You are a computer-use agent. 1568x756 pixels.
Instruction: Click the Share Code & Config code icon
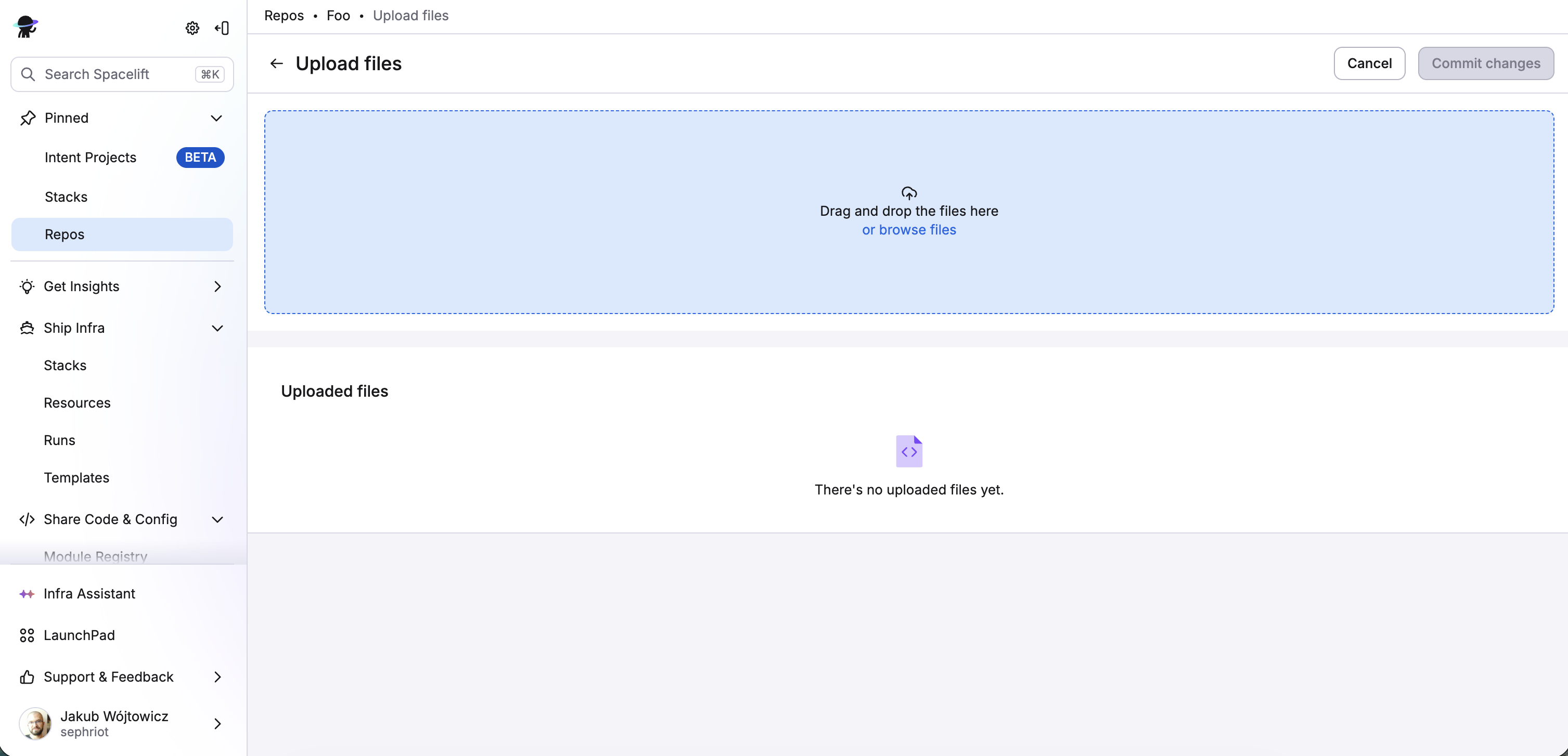coord(27,519)
